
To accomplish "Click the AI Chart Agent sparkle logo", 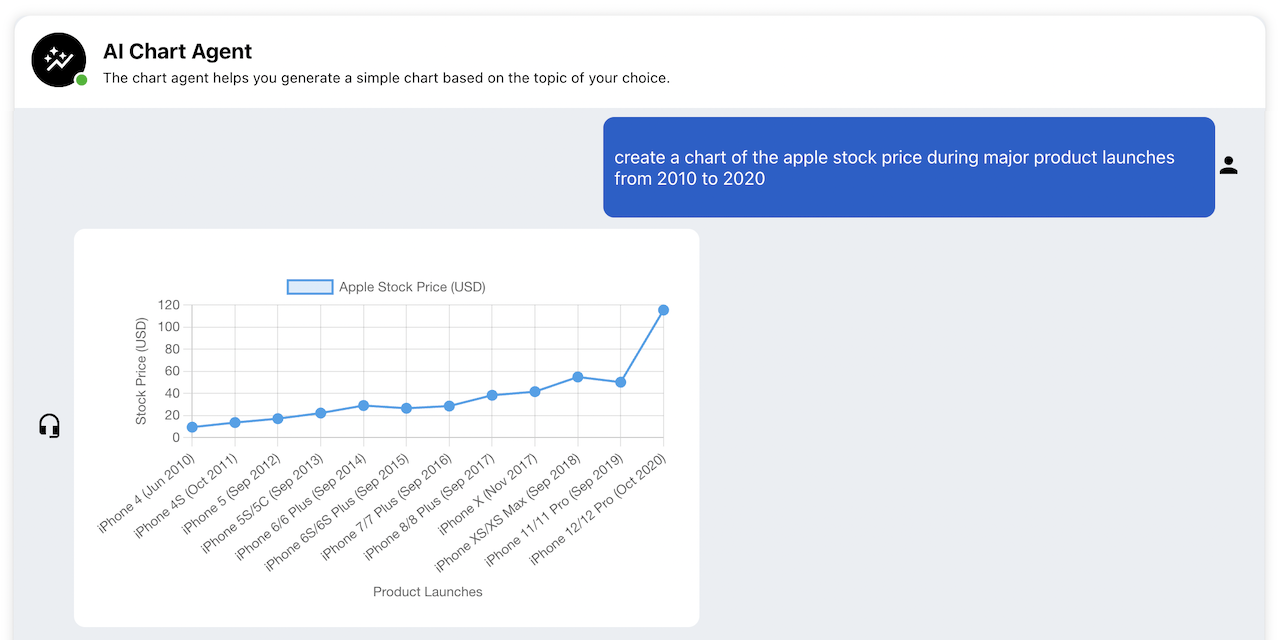I will coord(58,60).
